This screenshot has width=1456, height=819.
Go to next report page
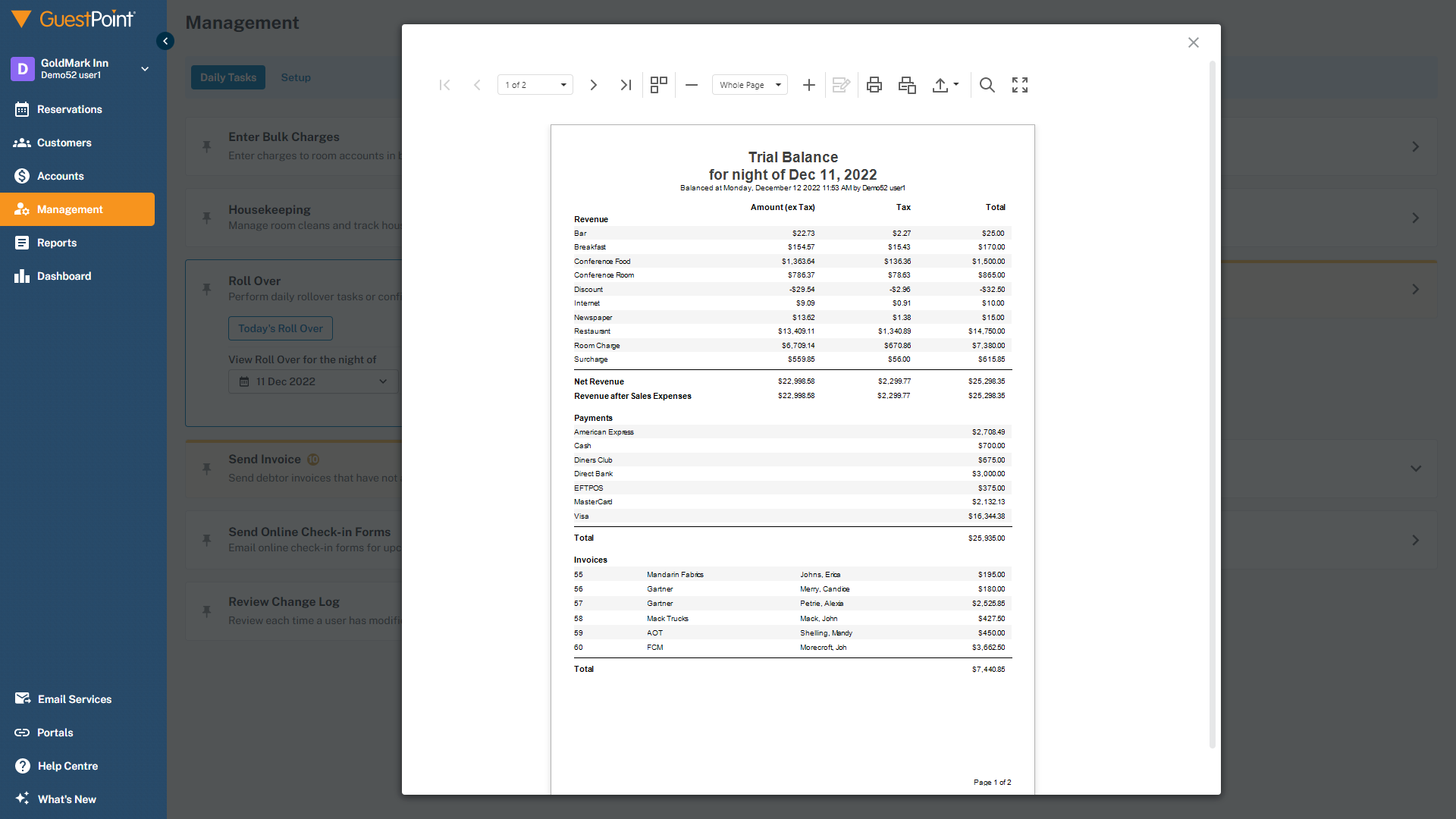(594, 85)
